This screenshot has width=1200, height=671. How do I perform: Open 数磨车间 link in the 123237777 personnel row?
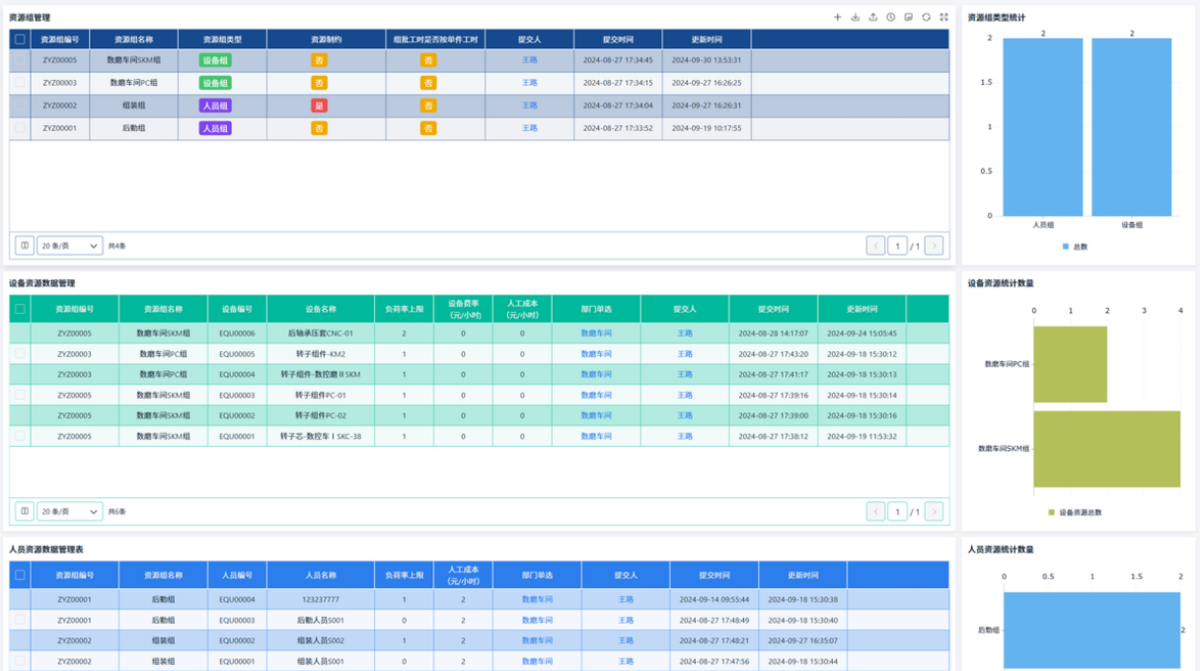point(537,599)
